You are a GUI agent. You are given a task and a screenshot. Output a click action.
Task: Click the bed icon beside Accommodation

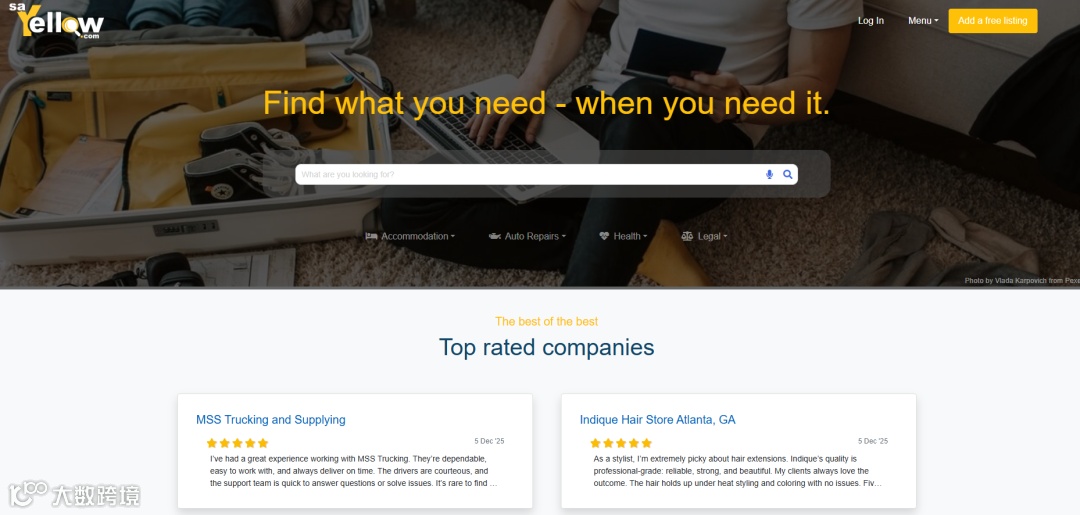pyautogui.click(x=371, y=236)
